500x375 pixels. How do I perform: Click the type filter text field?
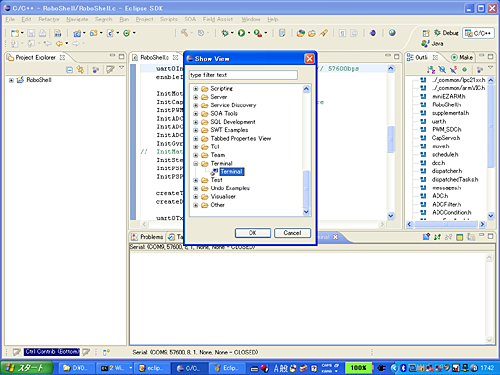click(243, 75)
